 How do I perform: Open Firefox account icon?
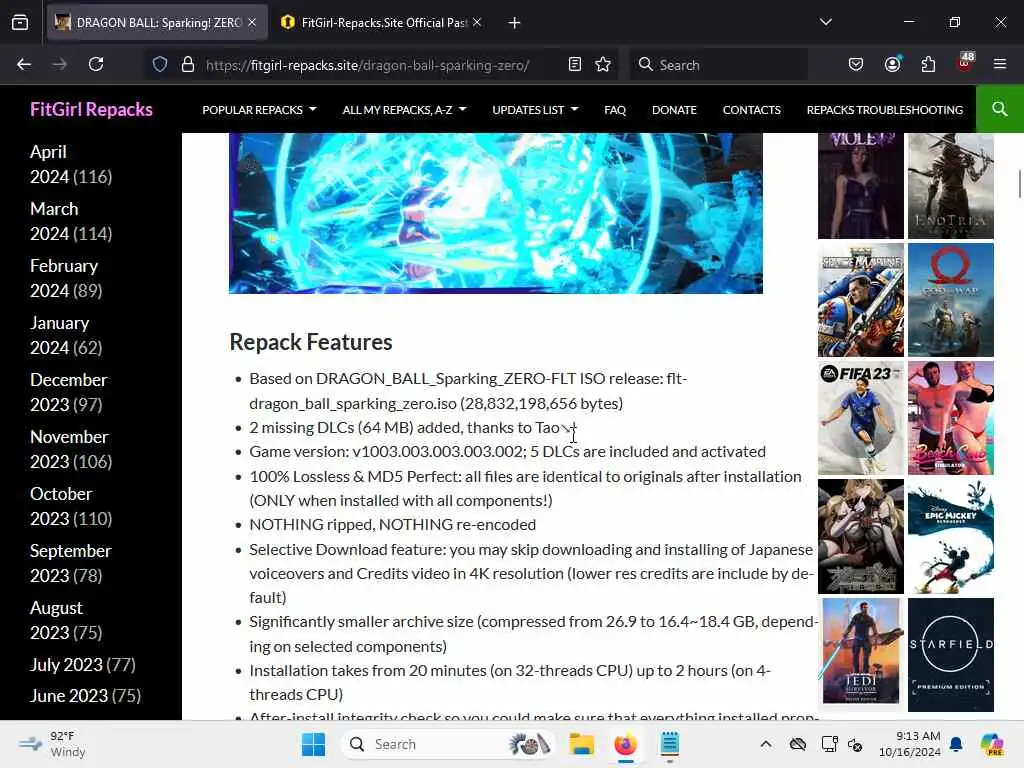(x=892, y=64)
